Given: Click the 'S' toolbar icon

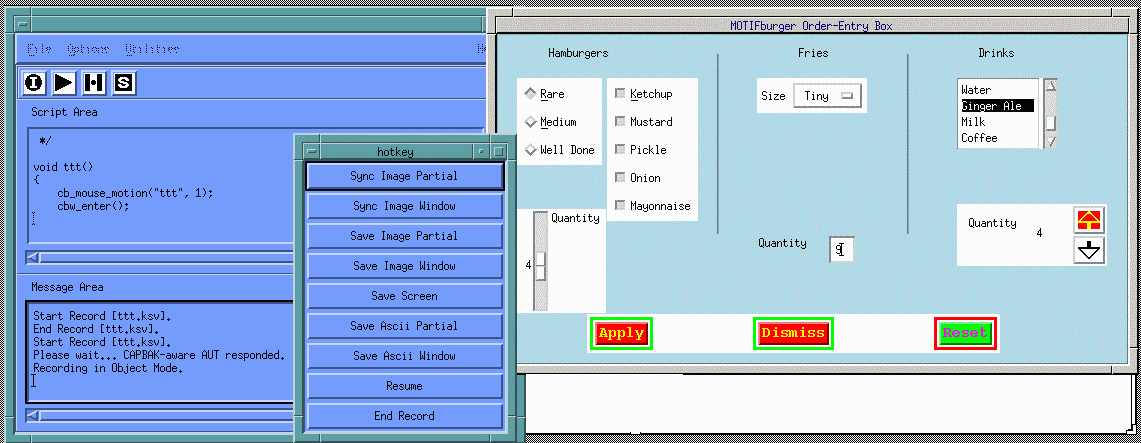Looking at the screenshot, I should (124, 83).
